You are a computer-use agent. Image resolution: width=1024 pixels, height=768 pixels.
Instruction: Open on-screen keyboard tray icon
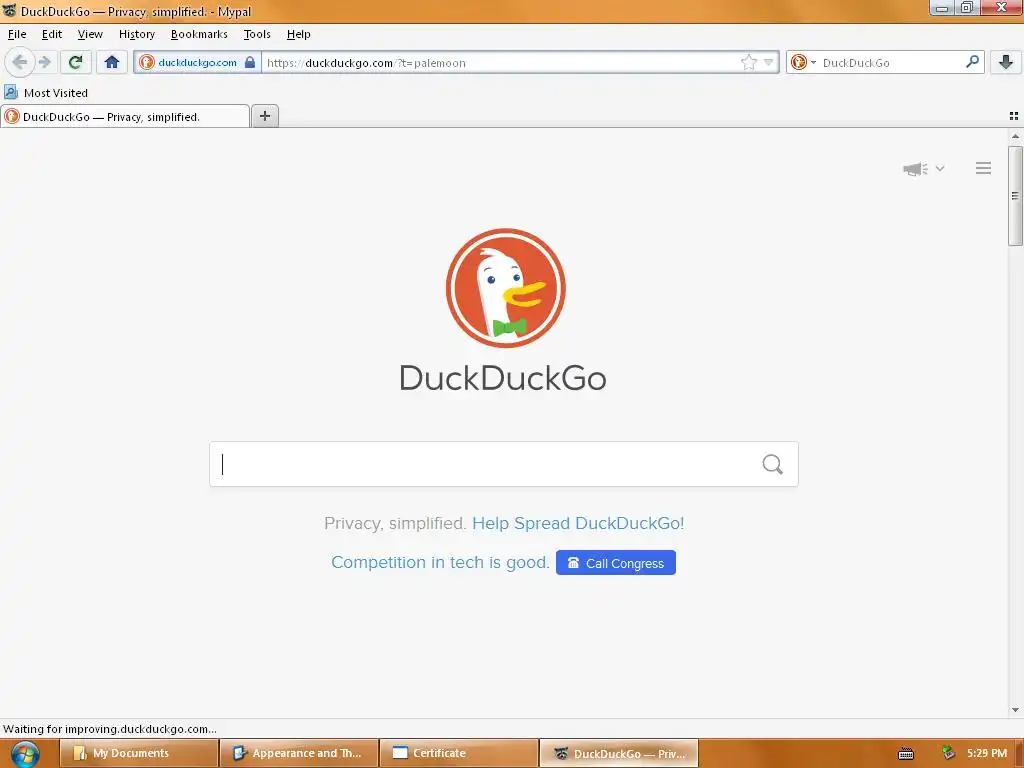[x=906, y=754]
